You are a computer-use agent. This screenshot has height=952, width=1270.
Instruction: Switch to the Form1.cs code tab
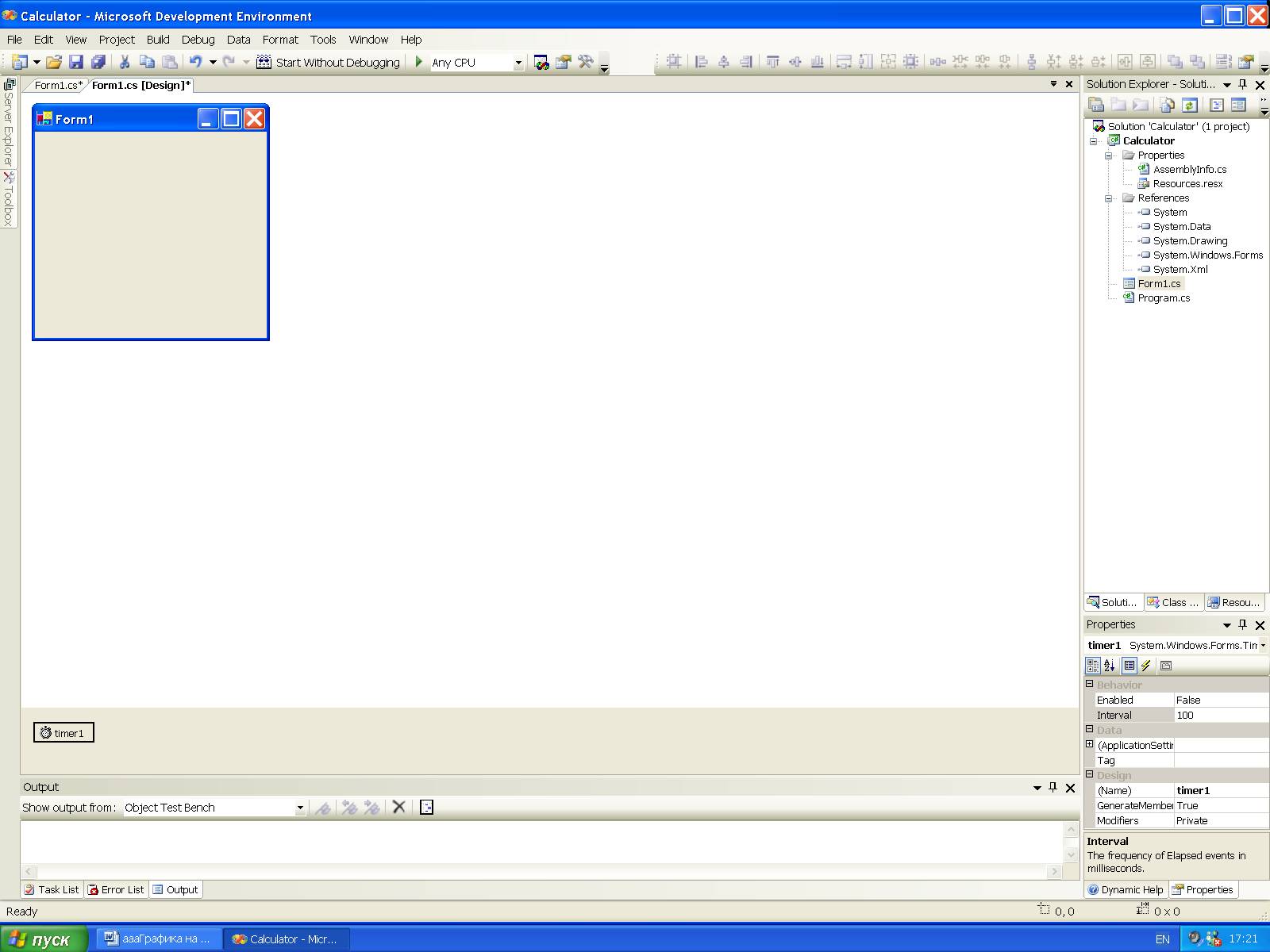pyautogui.click(x=56, y=85)
